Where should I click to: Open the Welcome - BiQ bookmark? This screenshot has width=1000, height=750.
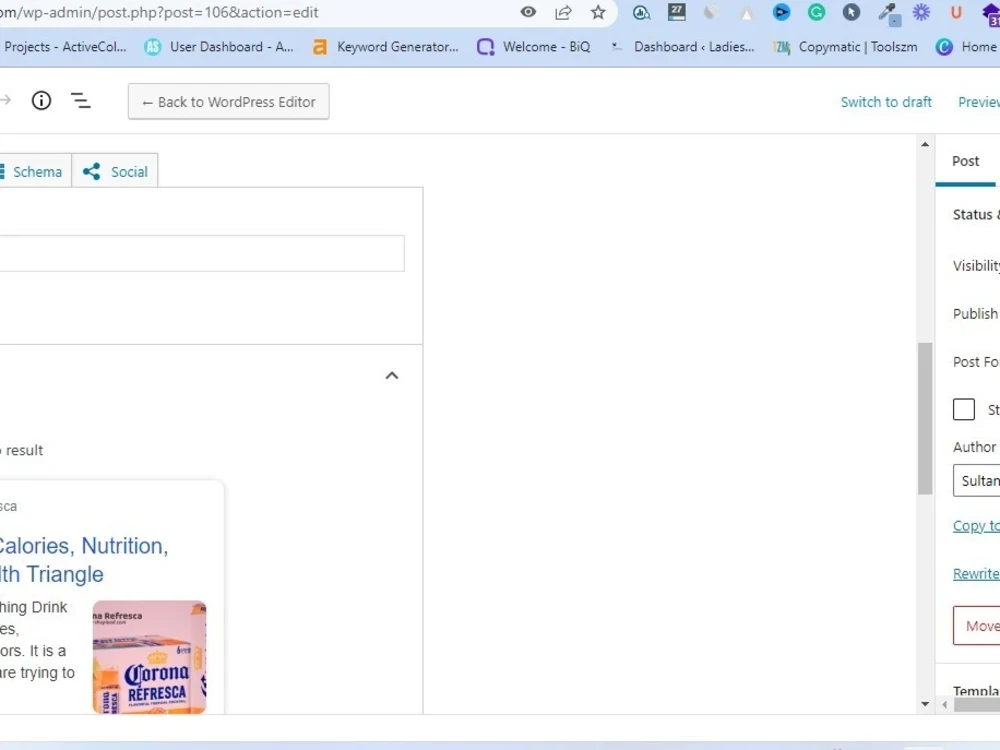pyautogui.click(x=534, y=47)
